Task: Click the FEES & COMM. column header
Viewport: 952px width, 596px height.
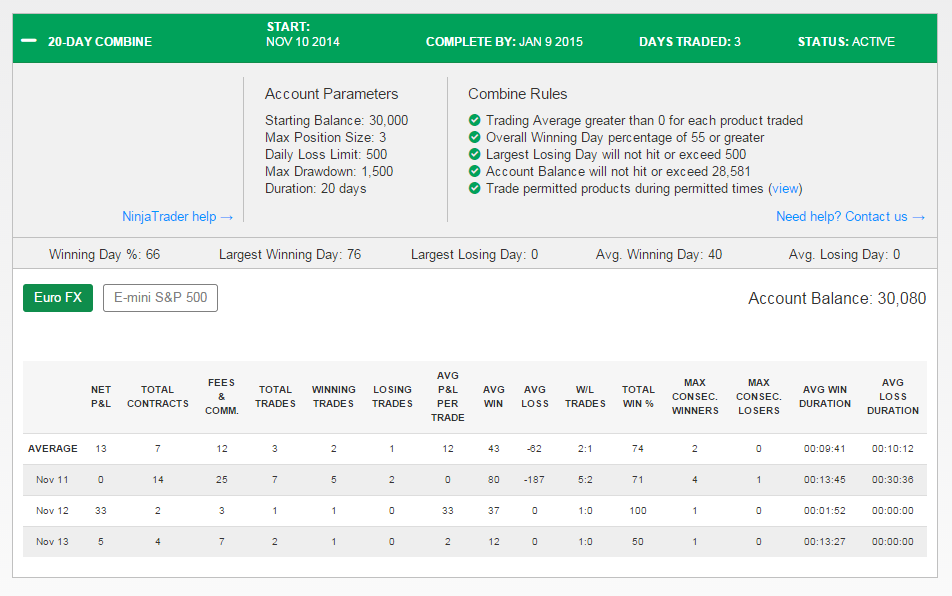Action: pos(222,396)
